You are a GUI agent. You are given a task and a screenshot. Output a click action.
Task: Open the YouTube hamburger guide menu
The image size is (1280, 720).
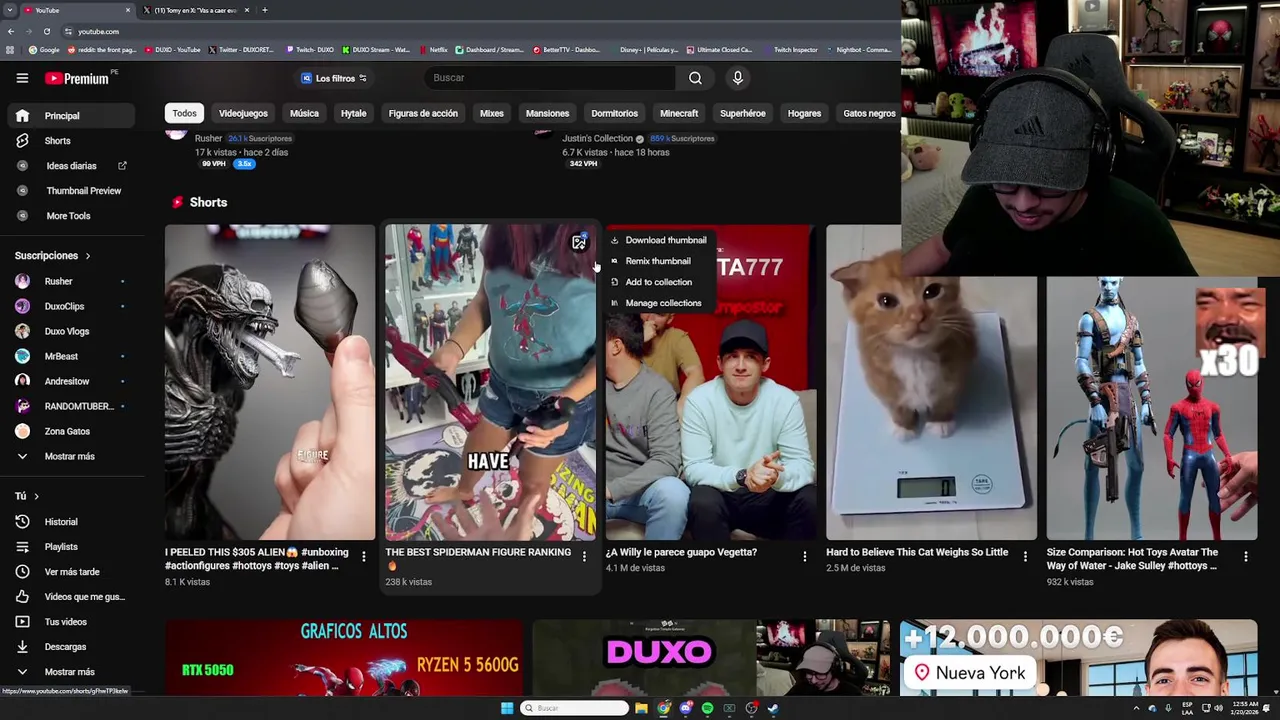coord(22,78)
